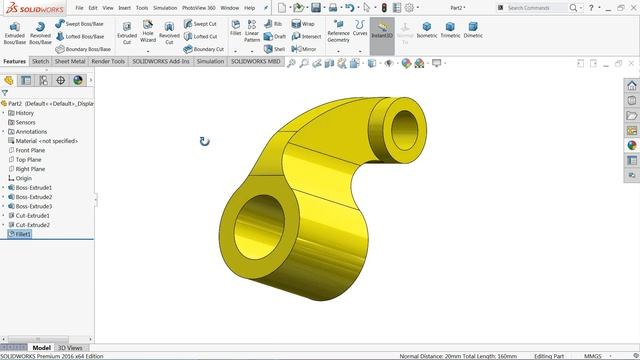640x360 pixels.
Task: Open the PropertyManager tab
Action: click(x=26, y=80)
